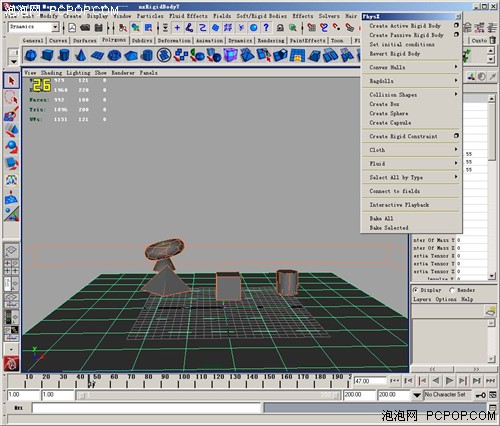Choose the Soft Modification tool
The height and width of the screenshot is (426, 500).
pos(11,197)
